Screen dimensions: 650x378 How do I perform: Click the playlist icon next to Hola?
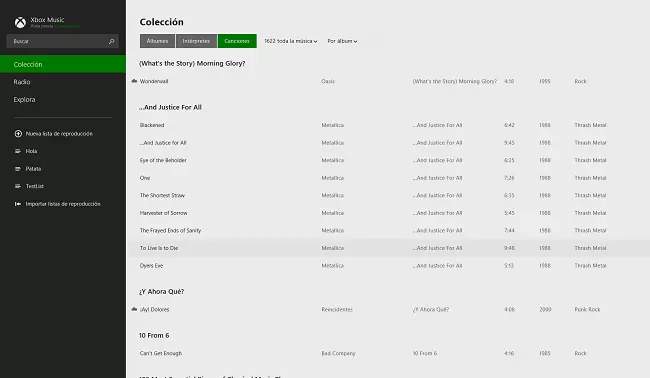click(18, 151)
